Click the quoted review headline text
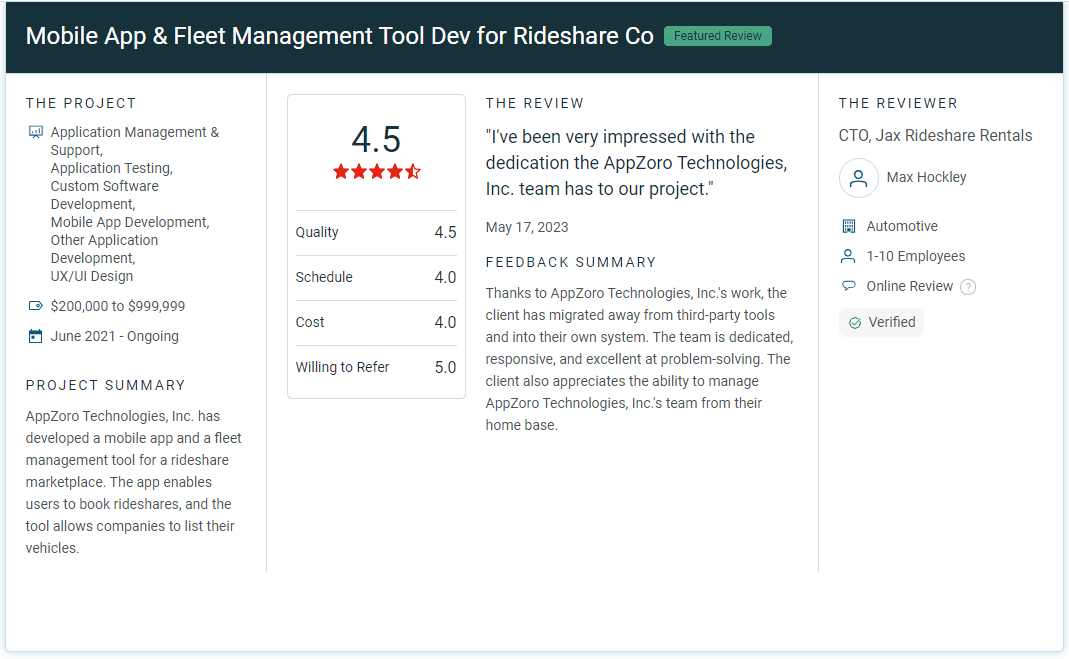 636,163
